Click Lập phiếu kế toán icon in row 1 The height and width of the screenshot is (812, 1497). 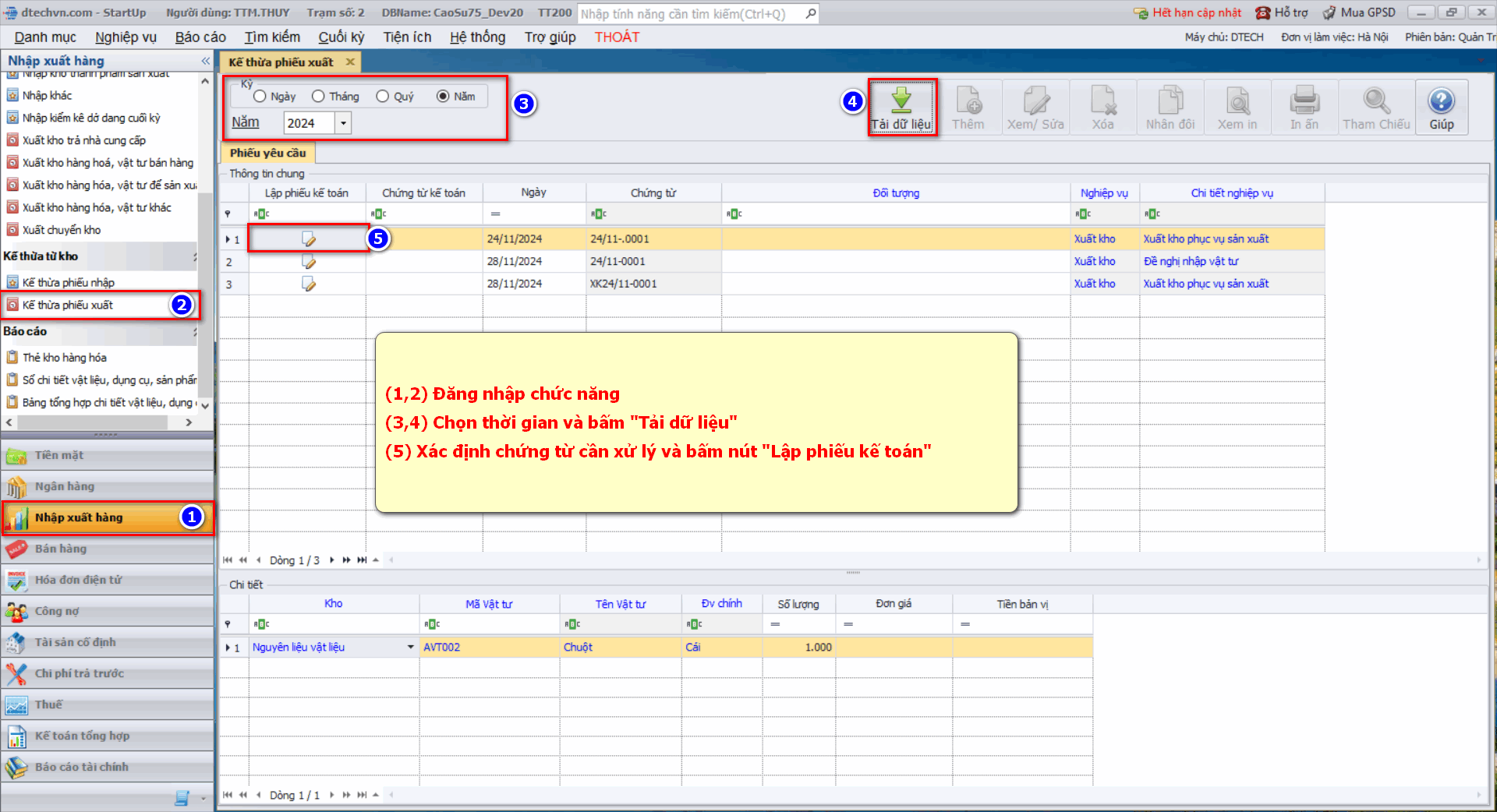coord(309,239)
